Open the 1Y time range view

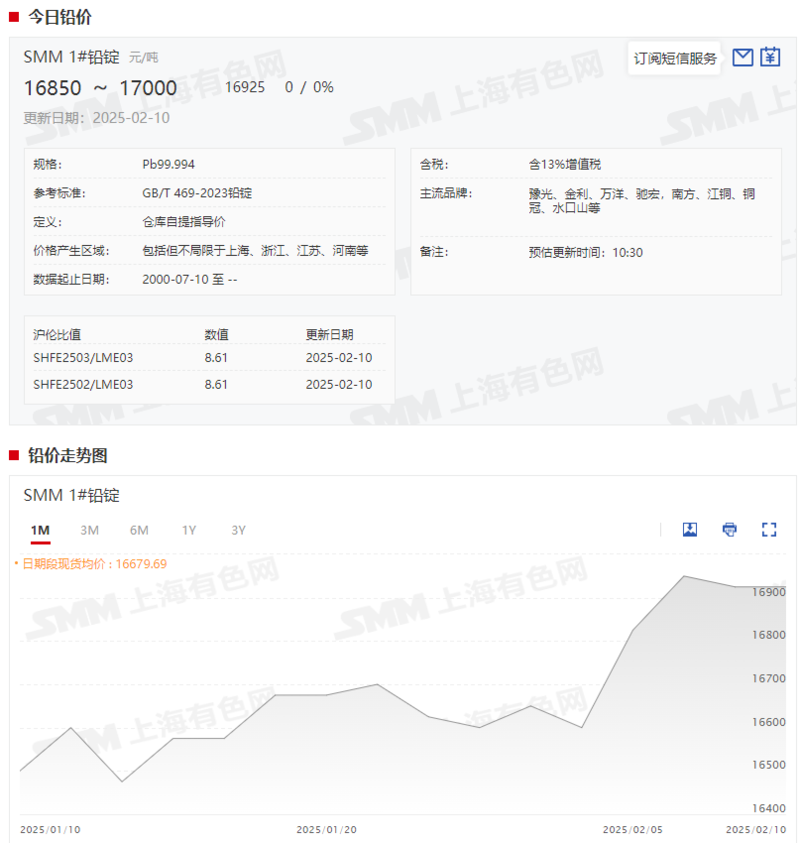tap(189, 530)
